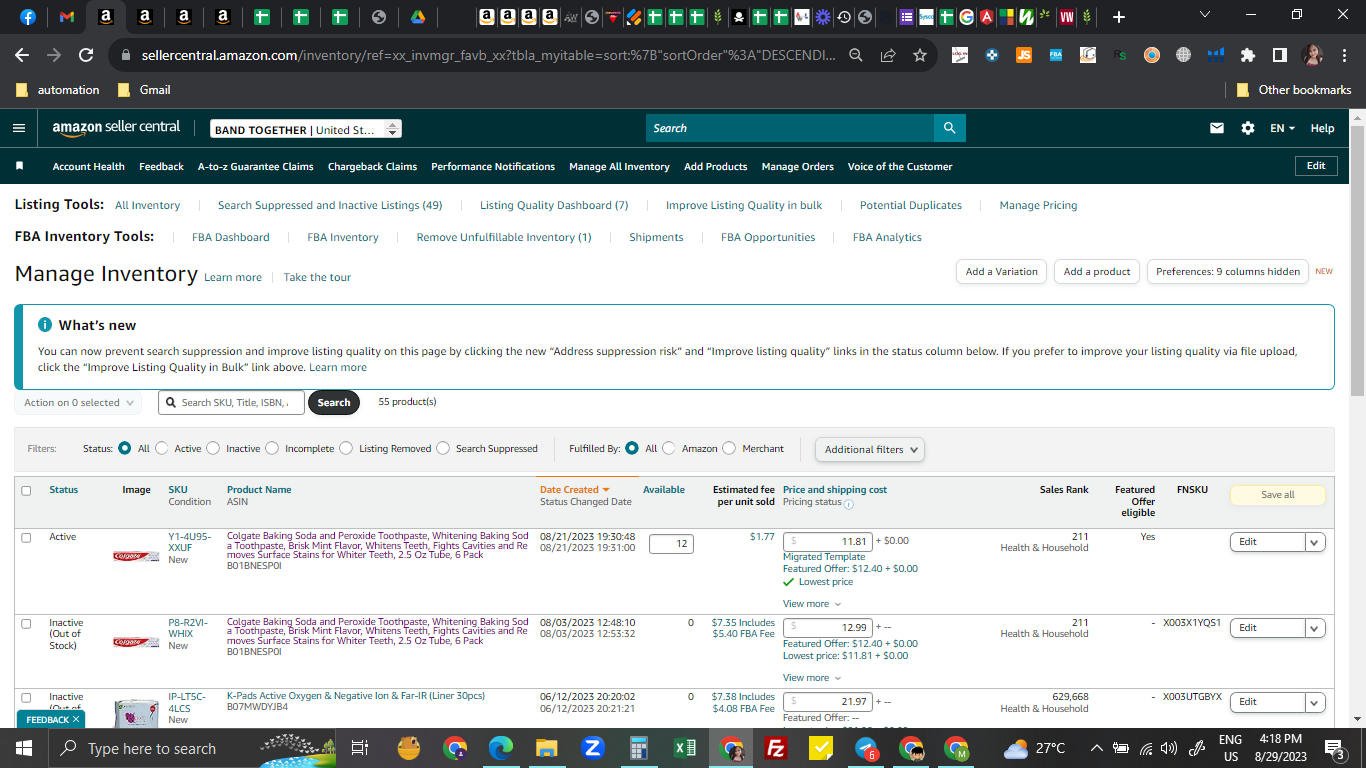The image size is (1366, 768).
Task: Click the Chrome reload page button
Action: [x=86, y=55]
